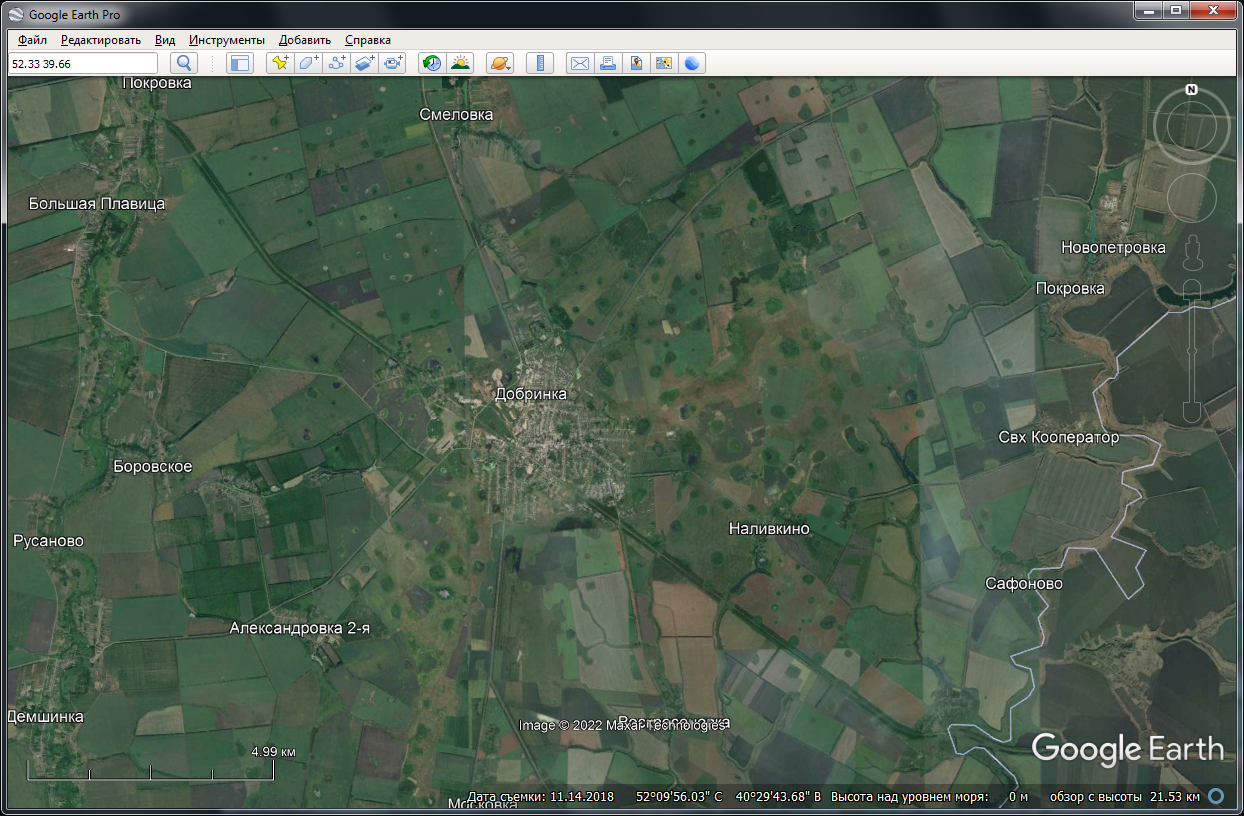Click the zoom-in end of the zoom slider

1192,288
